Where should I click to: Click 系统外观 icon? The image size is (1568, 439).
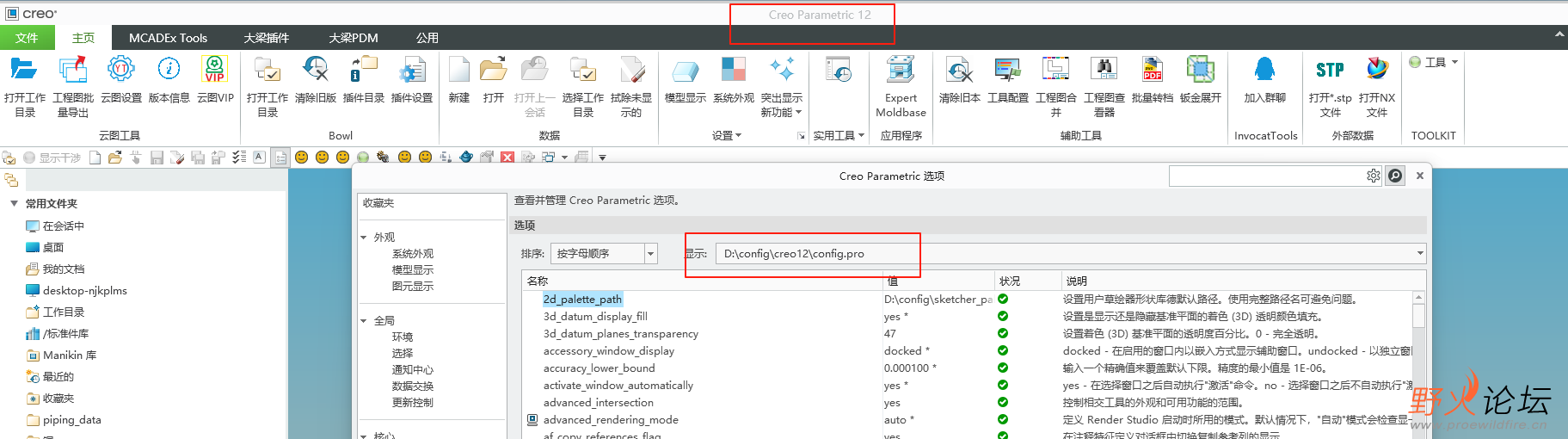pos(733,70)
